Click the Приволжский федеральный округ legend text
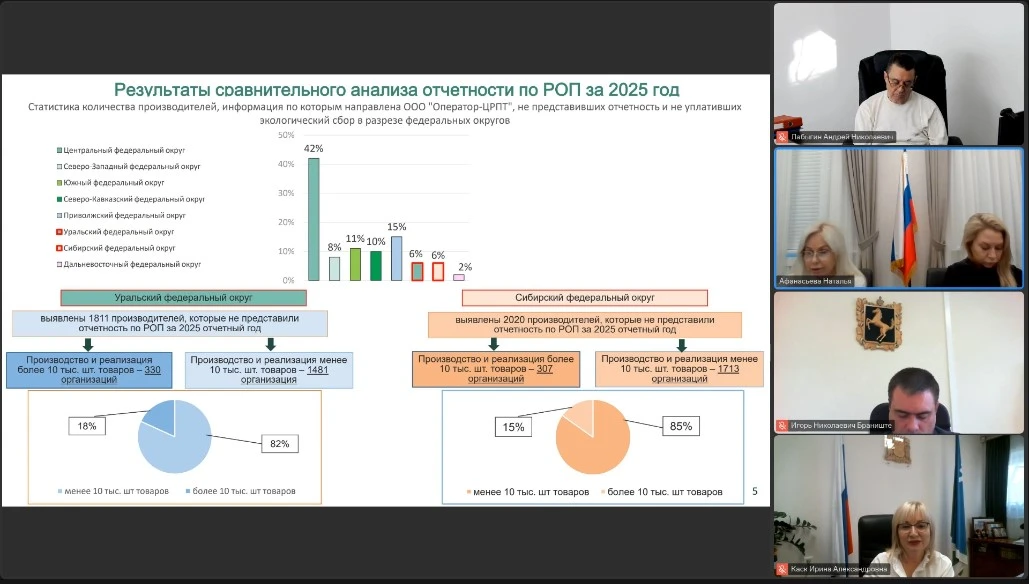Viewport: 1029px width, 584px height. pos(125,215)
